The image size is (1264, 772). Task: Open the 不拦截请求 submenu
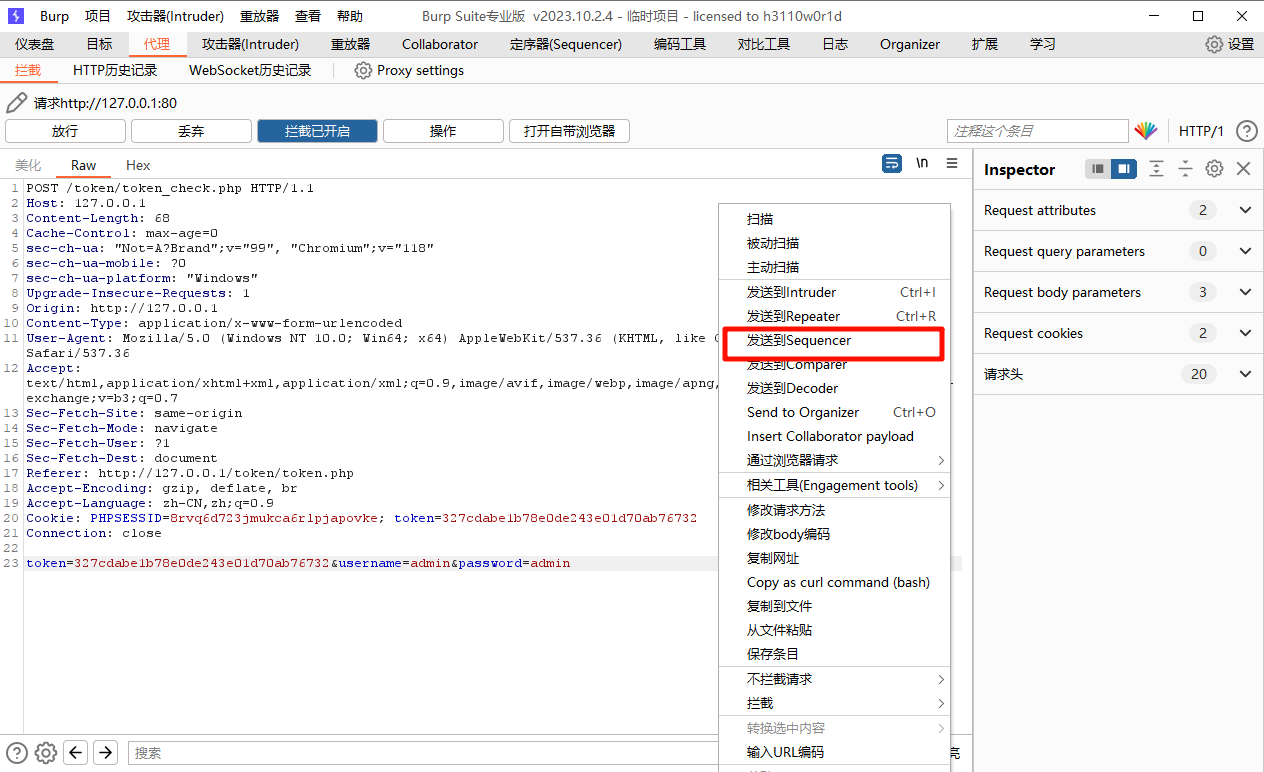835,679
